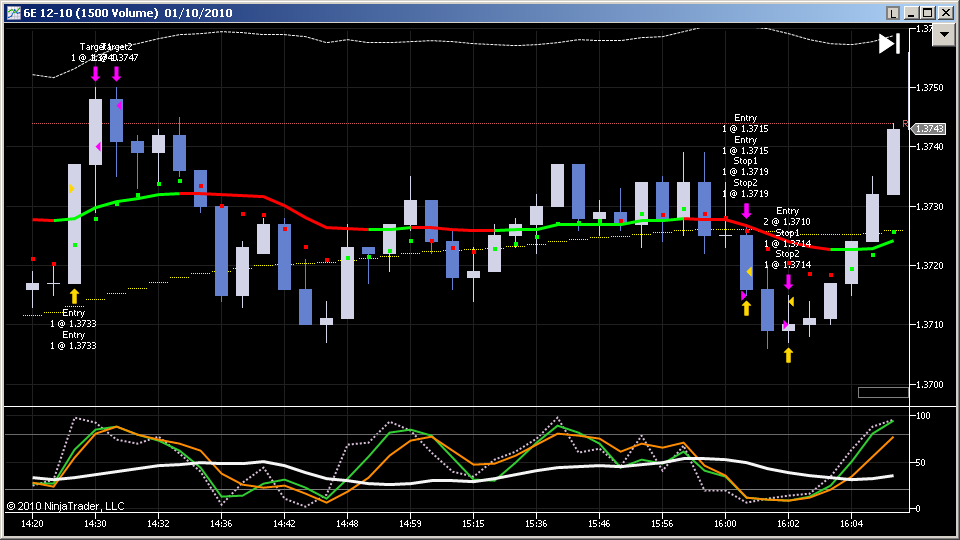Screen dimensions: 960x540
Task: Click the 1.3750 price axis label
Action: tap(929, 88)
